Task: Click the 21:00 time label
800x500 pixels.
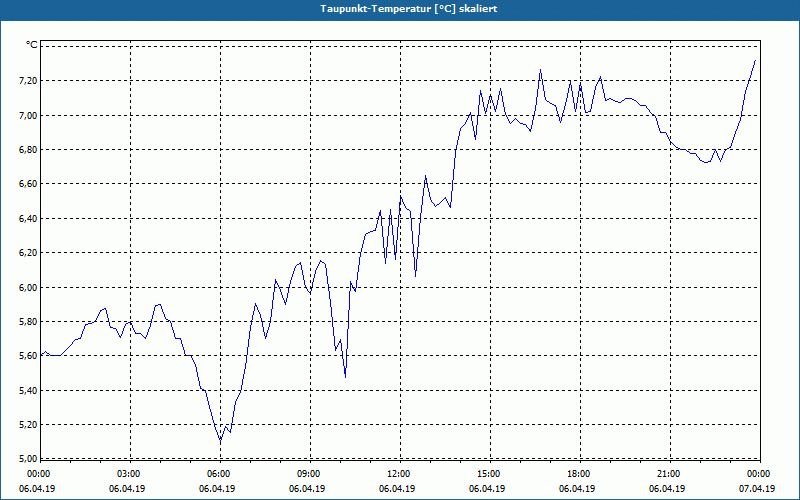Action: pos(669,474)
